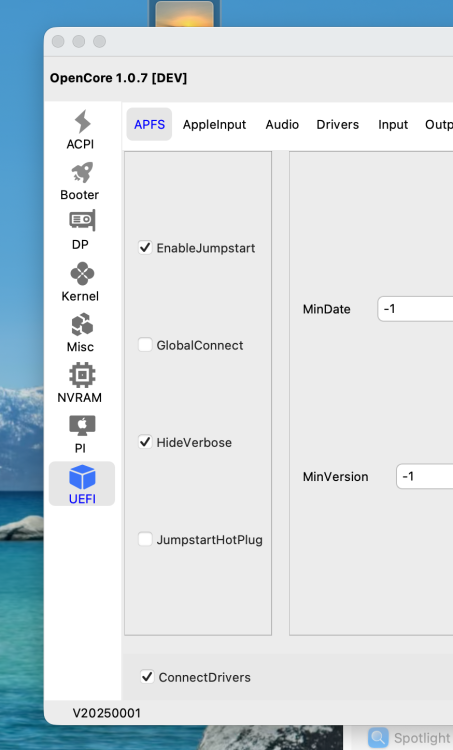Image resolution: width=453 pixels, height=750 pixels.
Task: Click the MinVersion label
Action: click(336, 476)
